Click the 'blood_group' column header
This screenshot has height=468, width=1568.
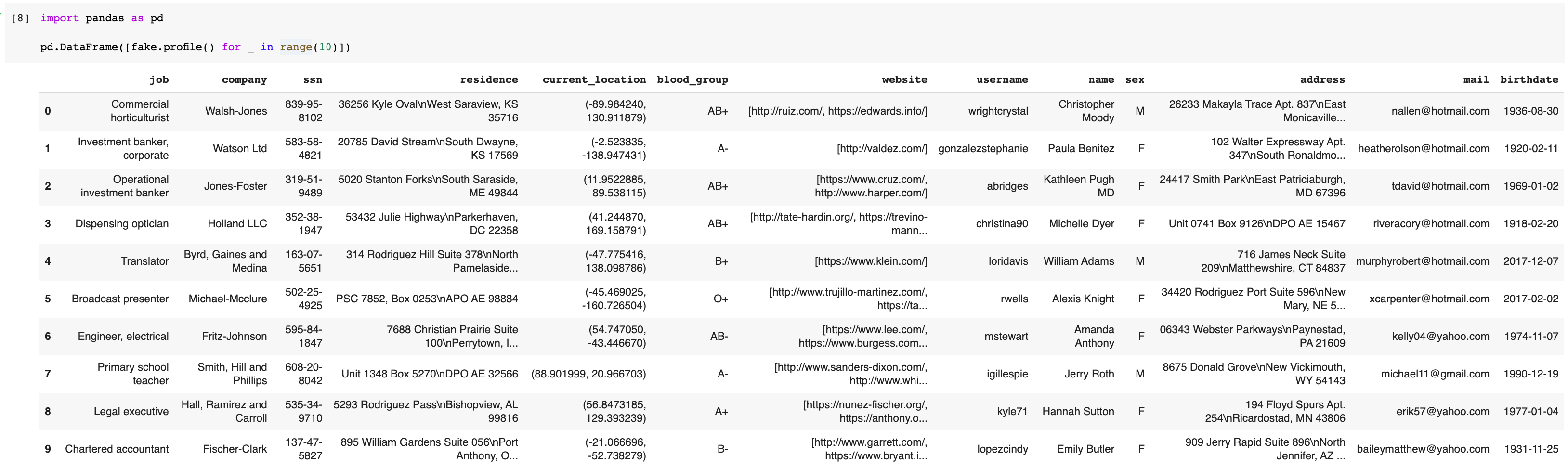coord(692,80)
